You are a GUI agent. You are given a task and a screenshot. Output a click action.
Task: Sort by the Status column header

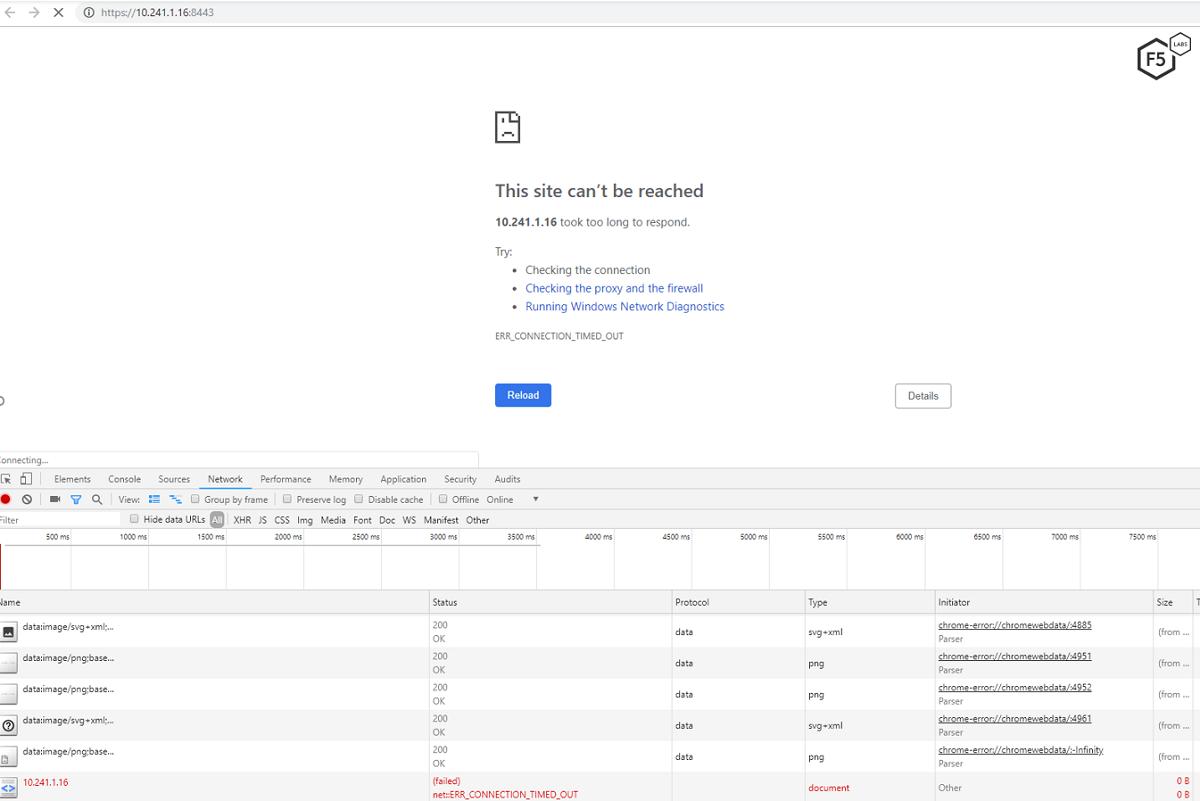[550, 602]
